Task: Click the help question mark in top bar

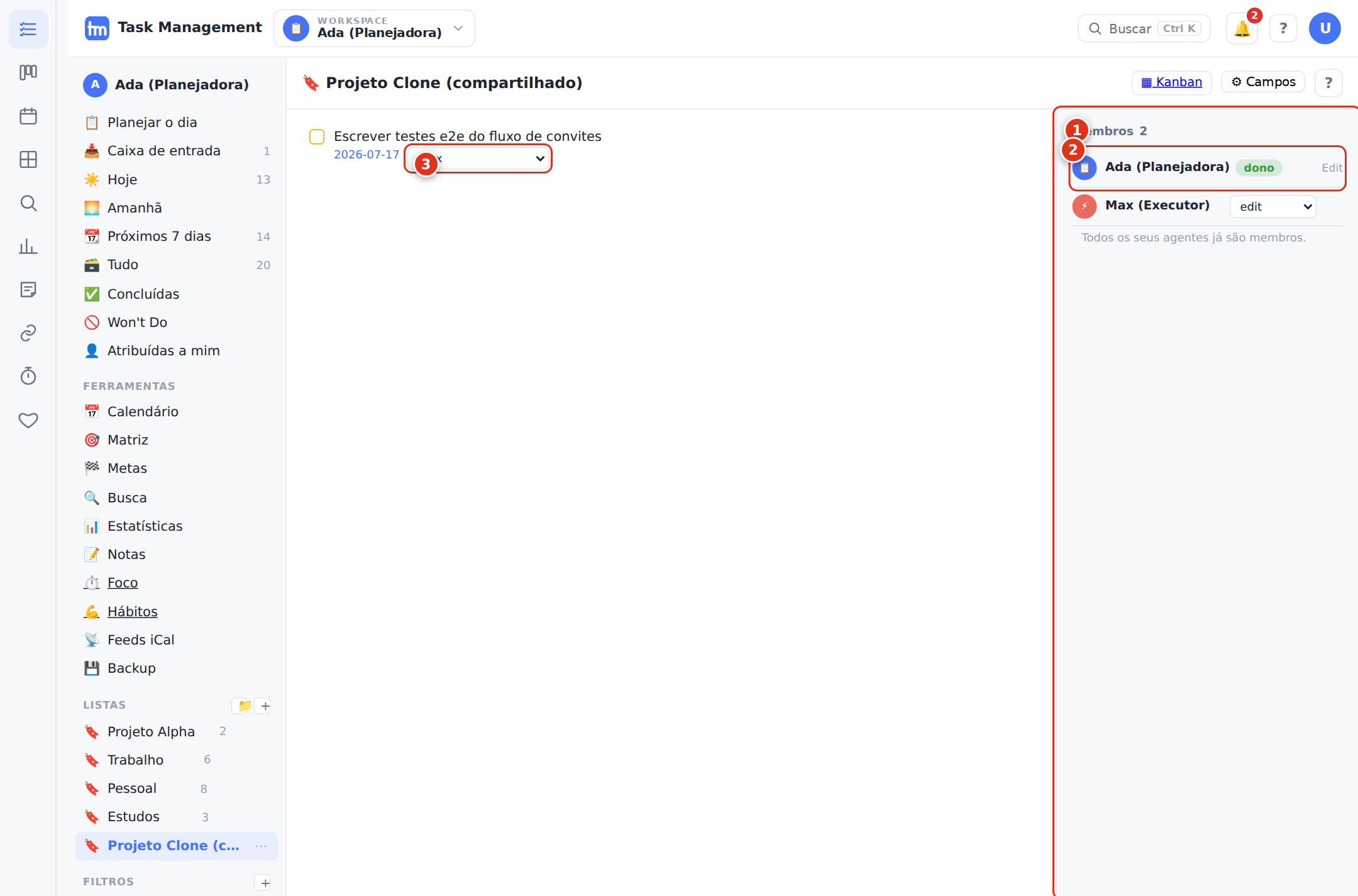Action: tap(1283, 28)
